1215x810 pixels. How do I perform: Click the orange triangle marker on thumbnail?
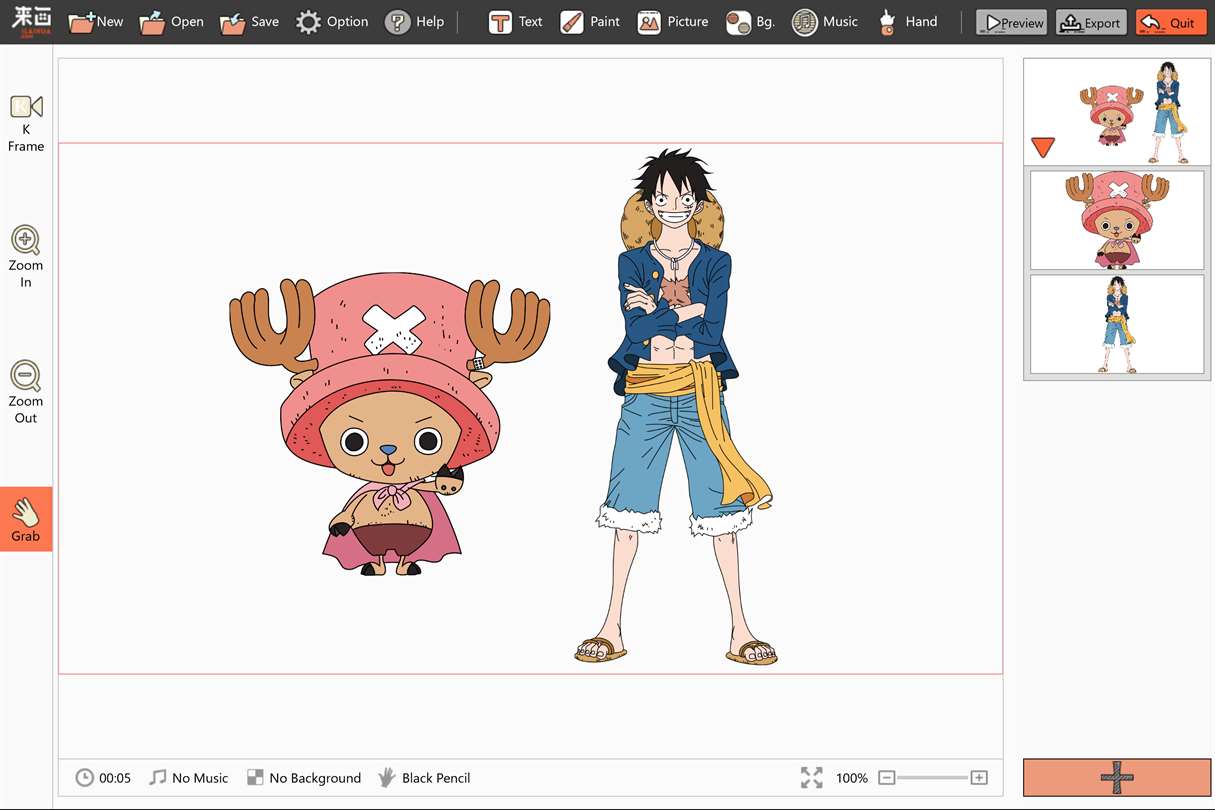click(1043, 147)
